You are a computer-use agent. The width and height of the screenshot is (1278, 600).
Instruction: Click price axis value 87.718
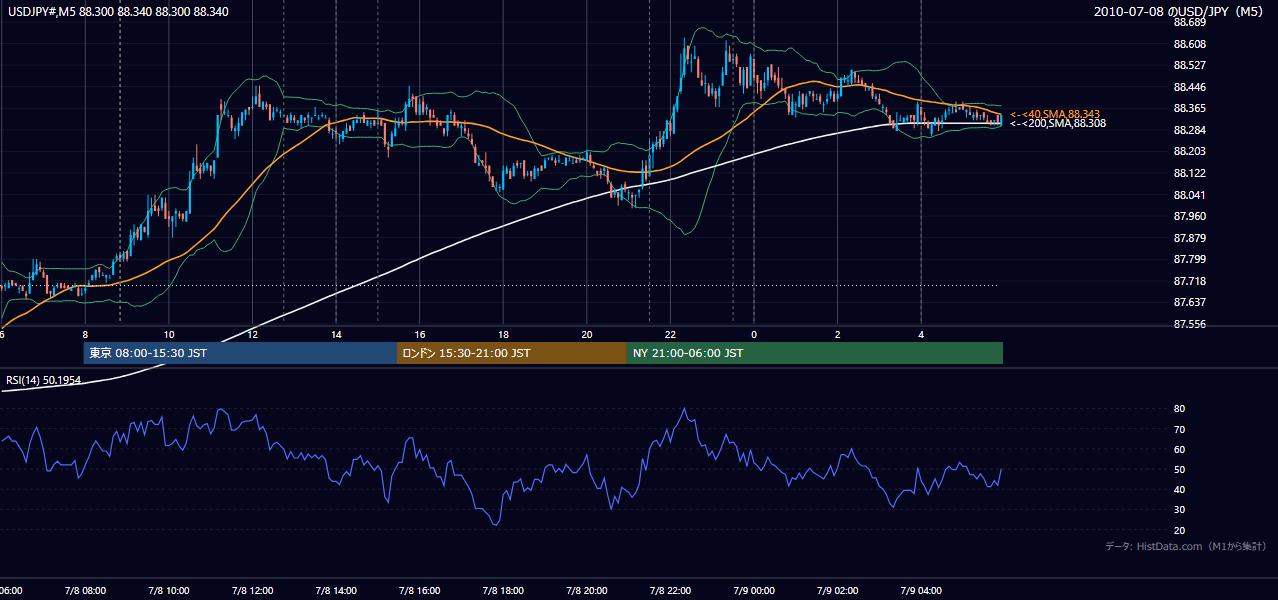1189,281
